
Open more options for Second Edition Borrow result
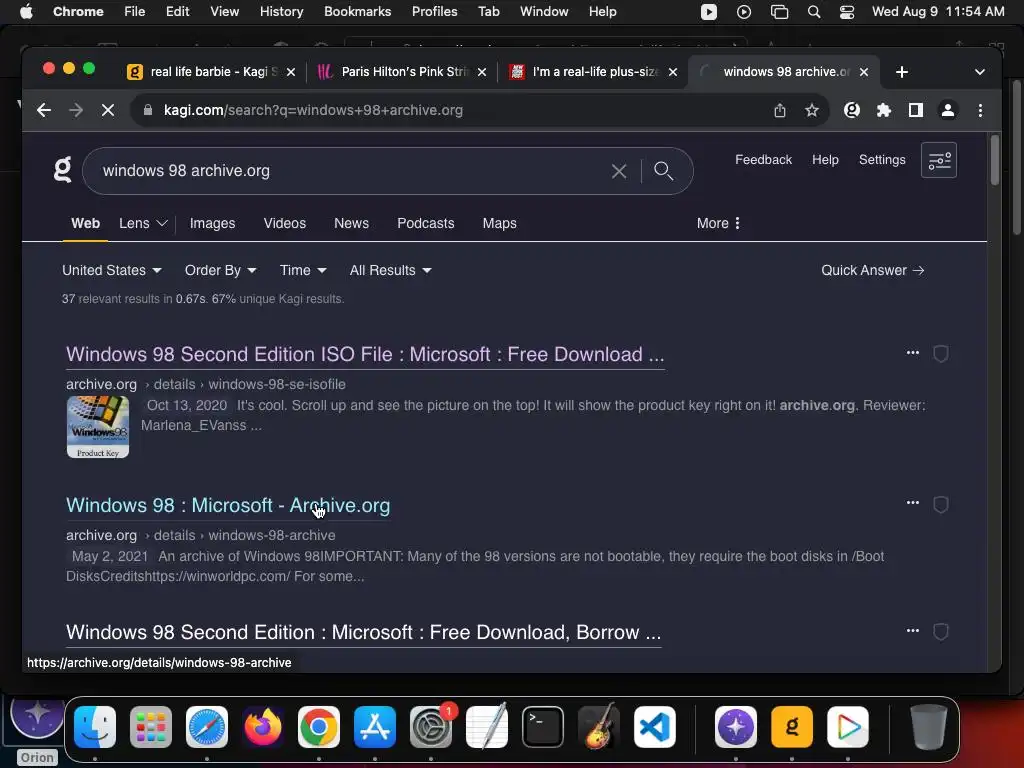[912, 631]
